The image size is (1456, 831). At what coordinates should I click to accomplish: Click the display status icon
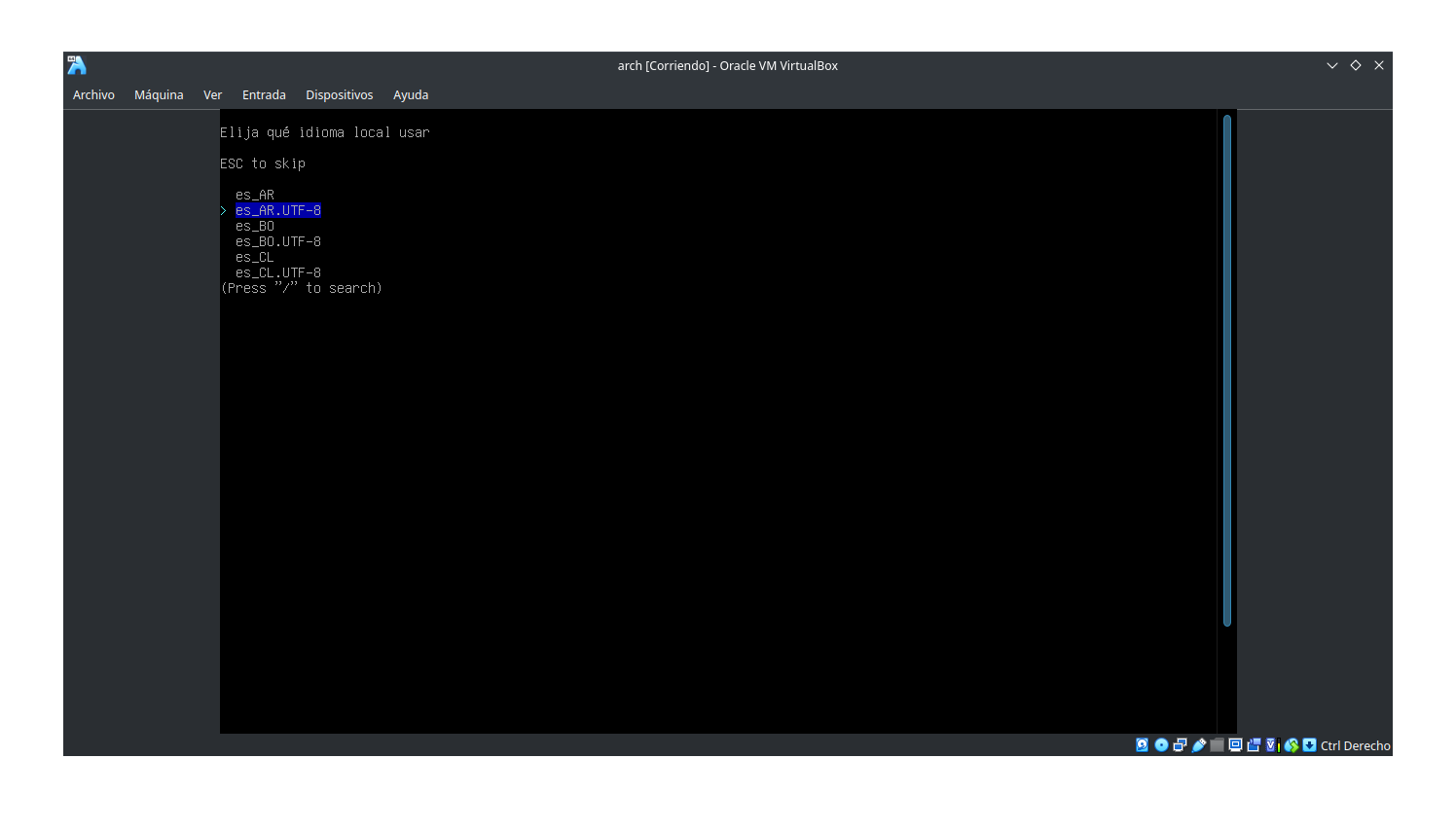[1235, 744]
